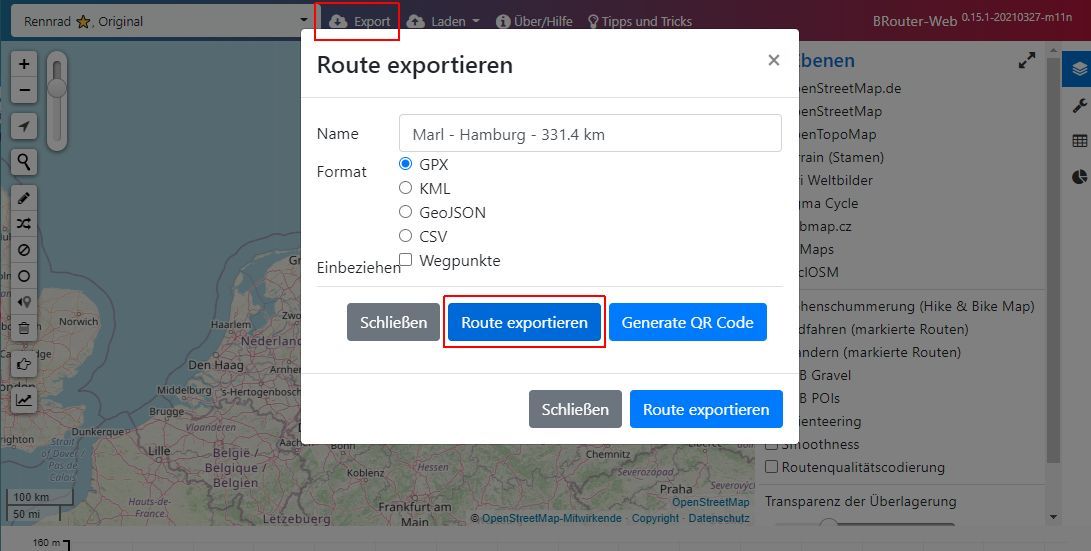Open the map search magnifier tool
1091x551 pixels.
[x=24, y=161]
